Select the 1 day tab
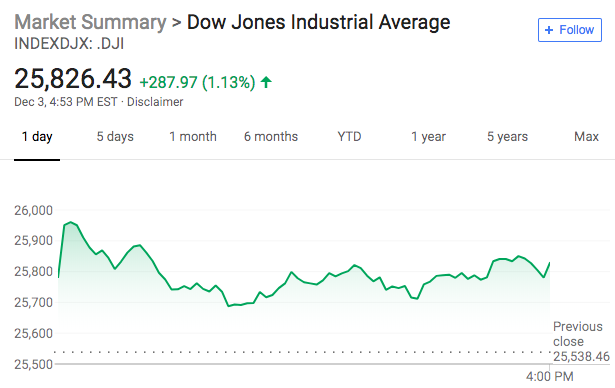The width and height of the screenshot is (615, 388). pos(37,137)
